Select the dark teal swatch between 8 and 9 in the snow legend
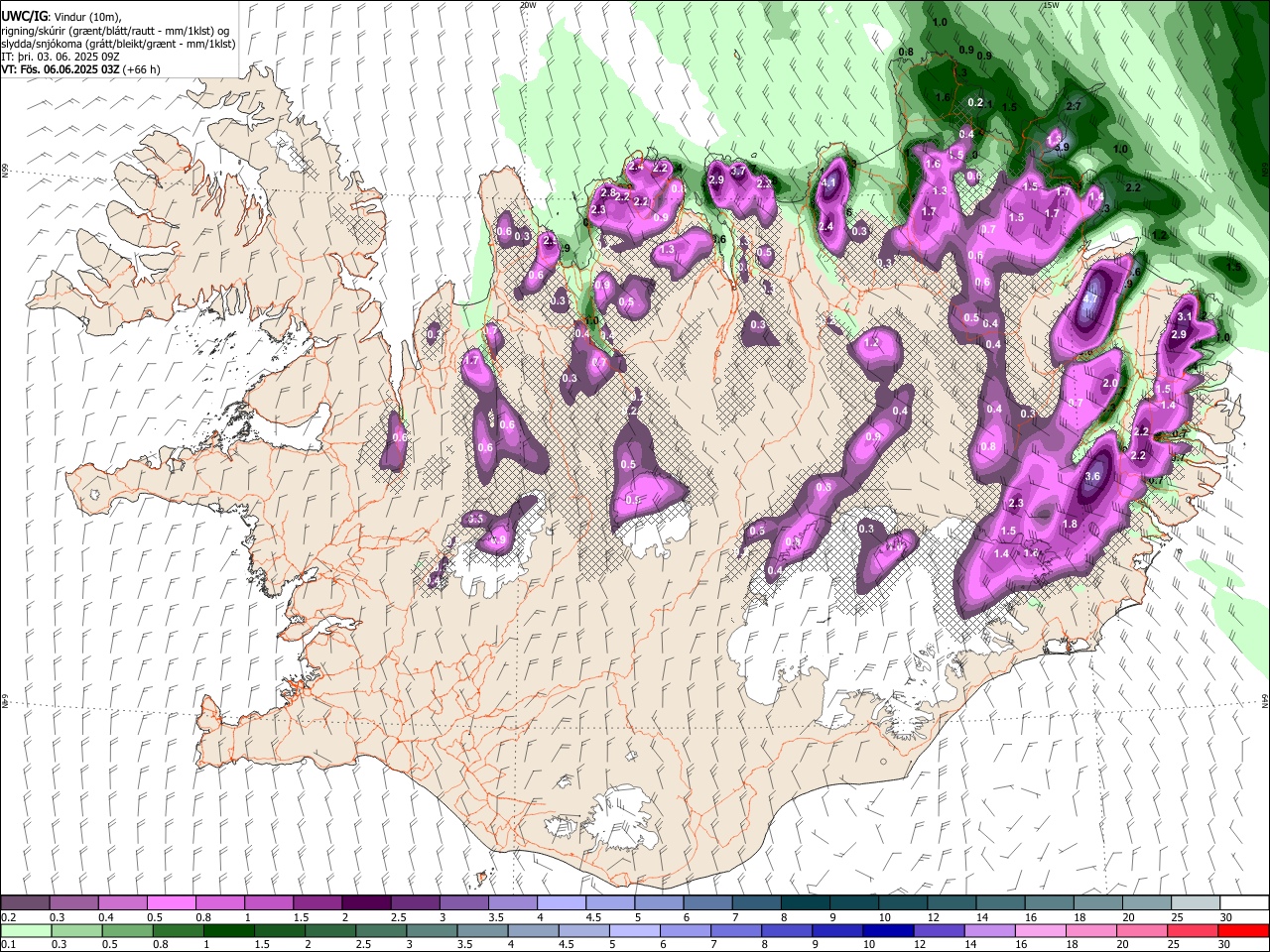 (x=805, y=903)
